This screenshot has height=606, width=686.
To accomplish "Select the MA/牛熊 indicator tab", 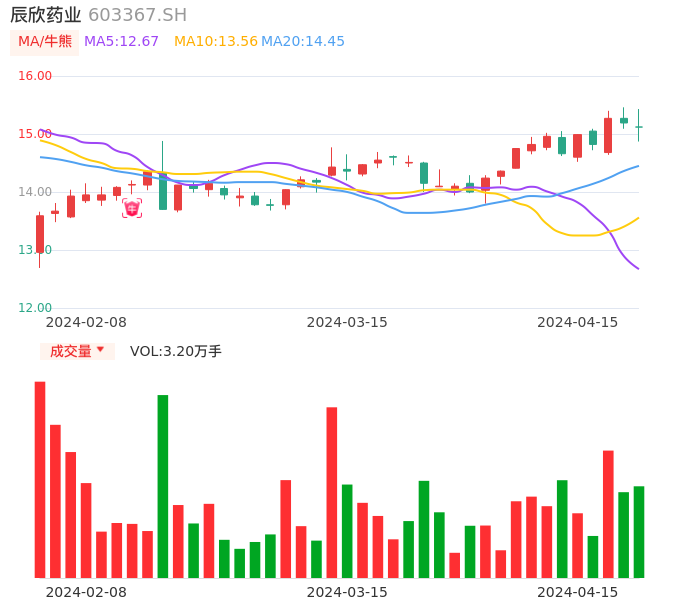I will coord(45,42).
